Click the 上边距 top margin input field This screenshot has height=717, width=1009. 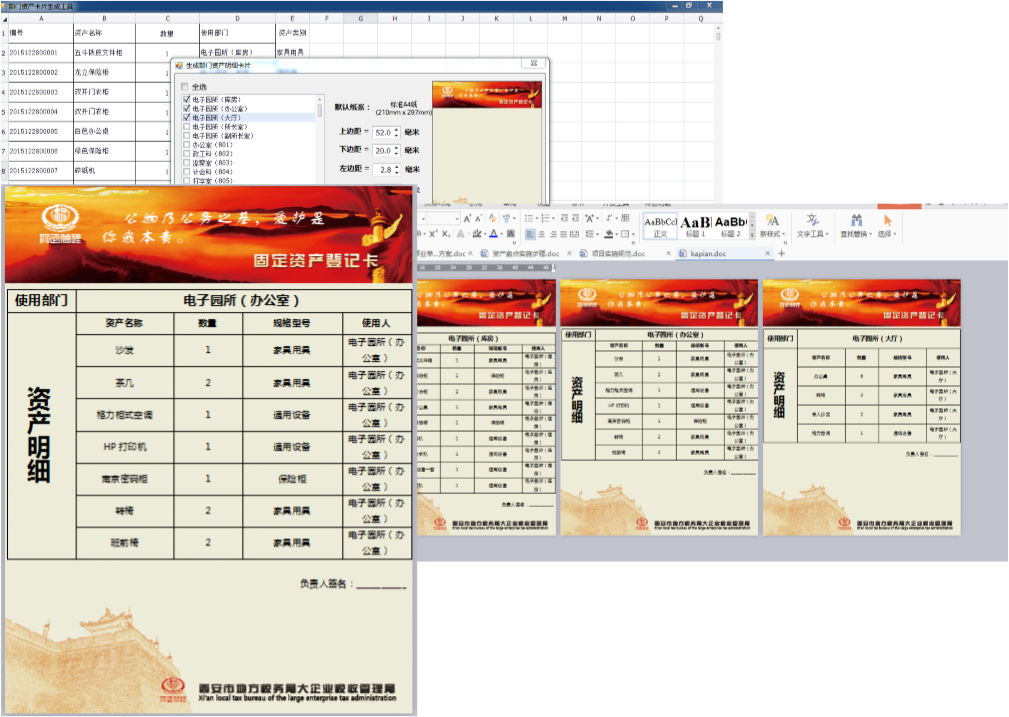tap(383, 132)
